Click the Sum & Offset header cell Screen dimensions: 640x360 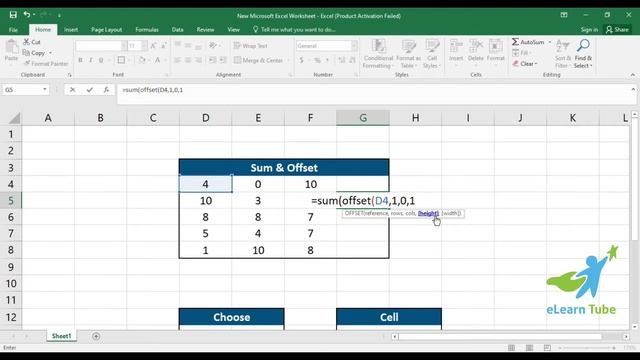pos(284,168)
